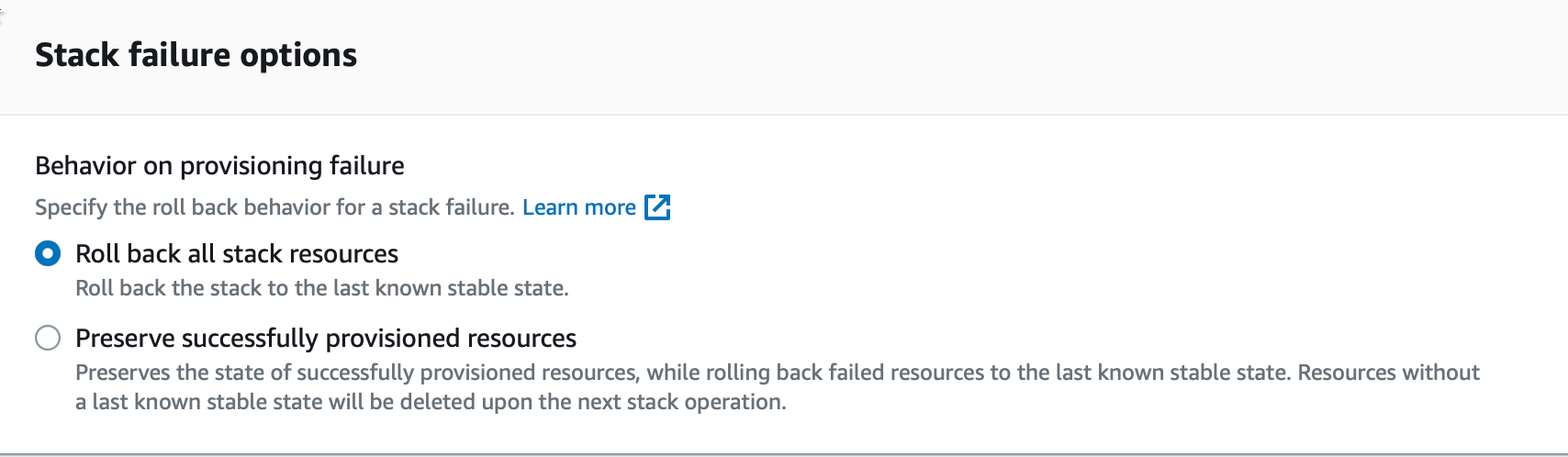Image resolution: width=1568 pixels, height=457 pixels.
Task: Click the Learn more link
Action: (579, 207)
